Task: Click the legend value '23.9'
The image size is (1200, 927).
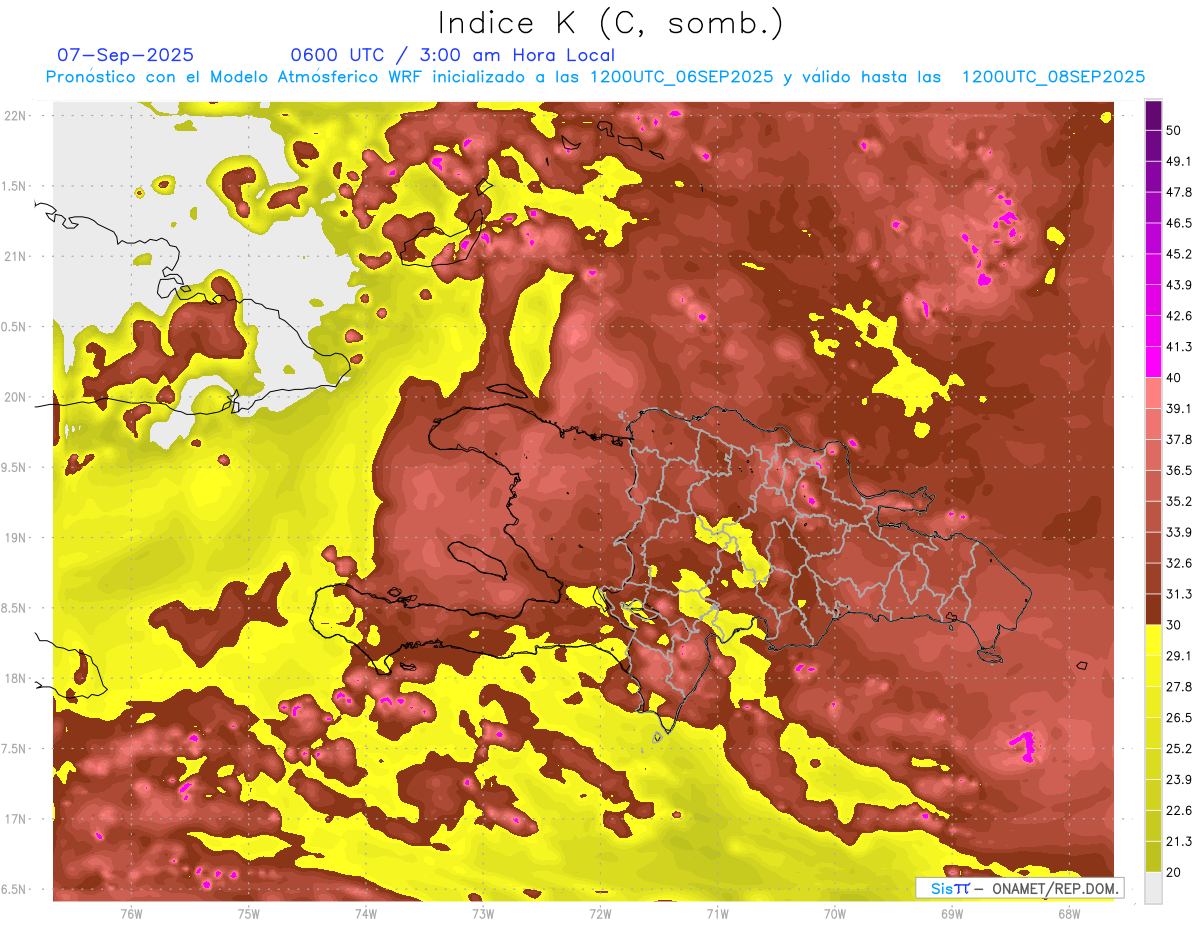Action: (x=1178, y=780)
